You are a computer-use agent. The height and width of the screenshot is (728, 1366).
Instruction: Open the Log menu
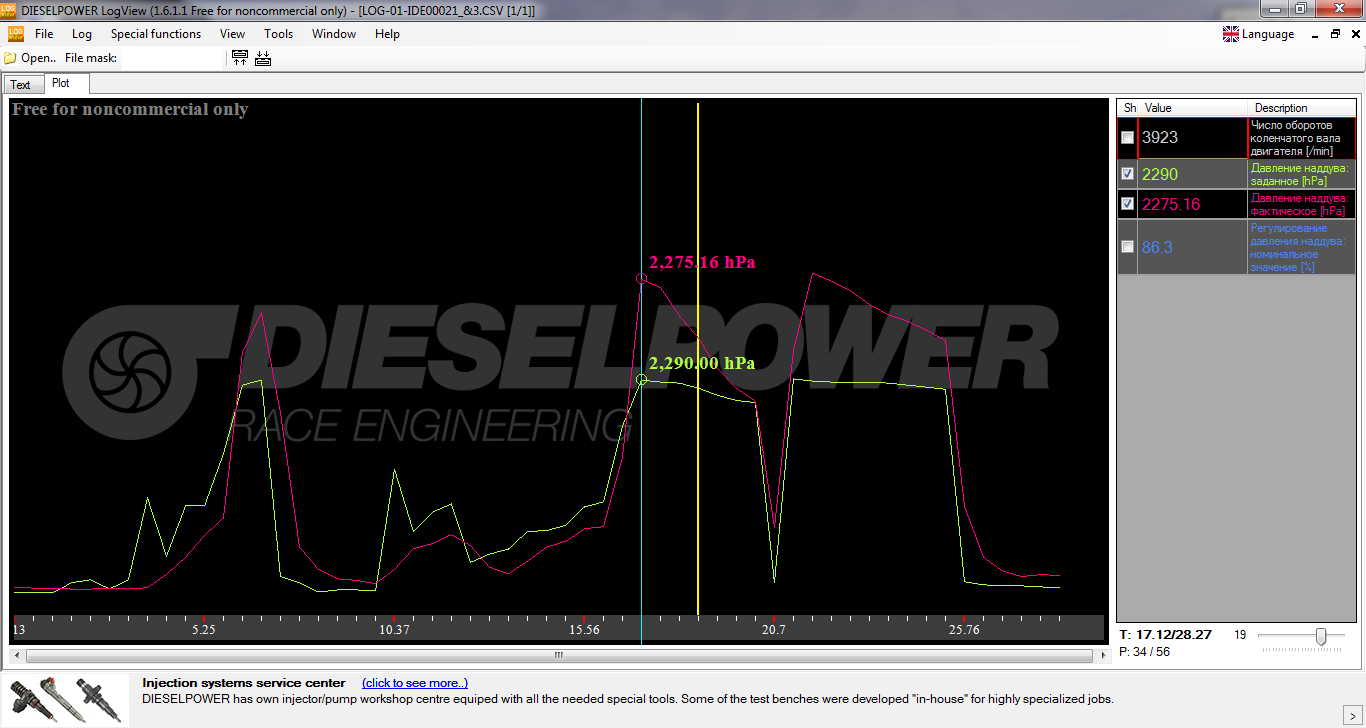82,34
